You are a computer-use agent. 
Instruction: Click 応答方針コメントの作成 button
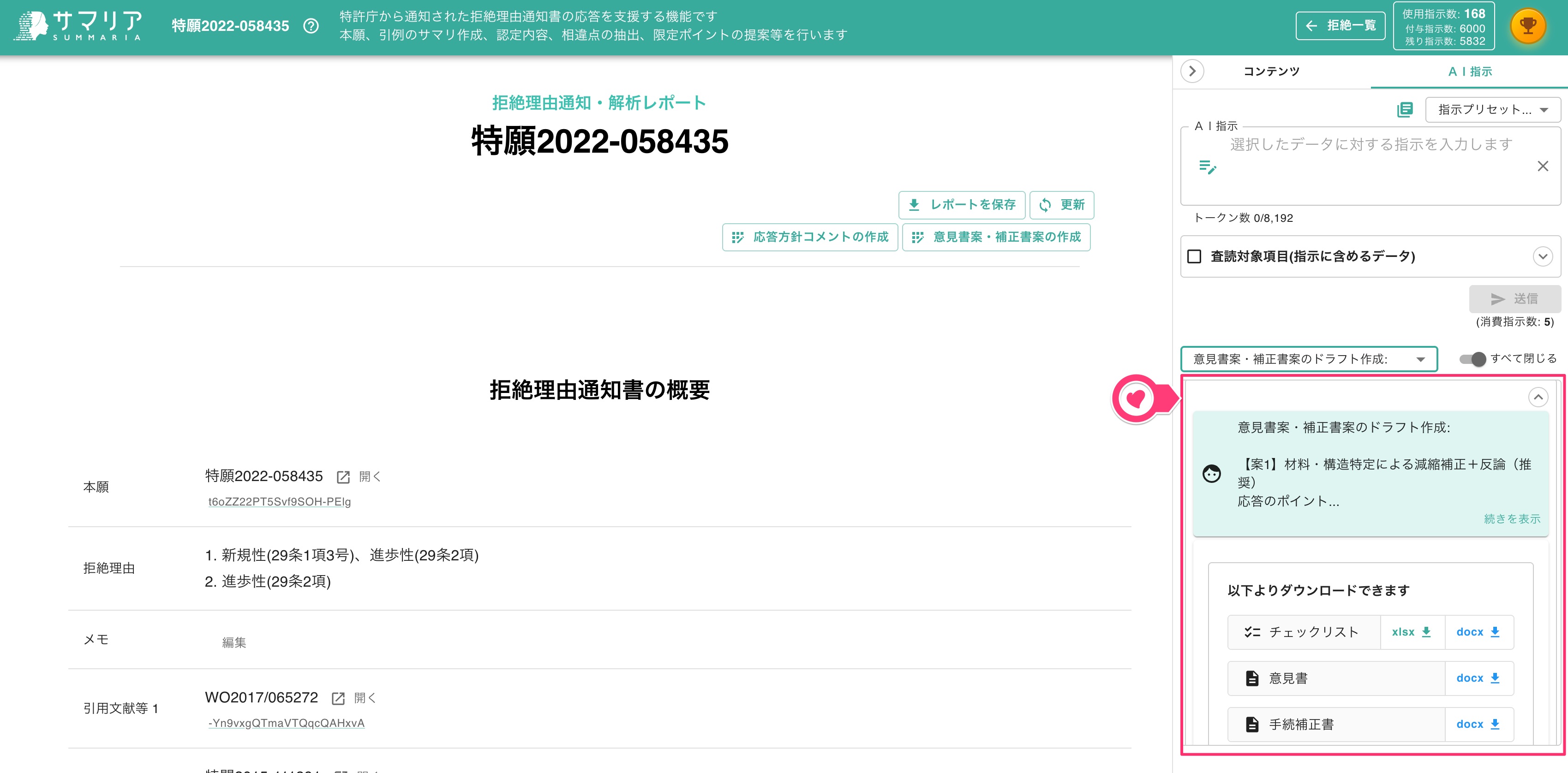(x=809, y=237)
